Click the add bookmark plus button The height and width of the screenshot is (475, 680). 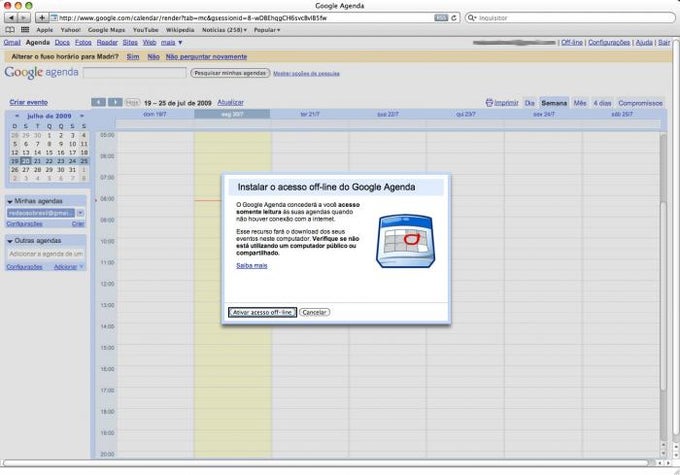41,18
